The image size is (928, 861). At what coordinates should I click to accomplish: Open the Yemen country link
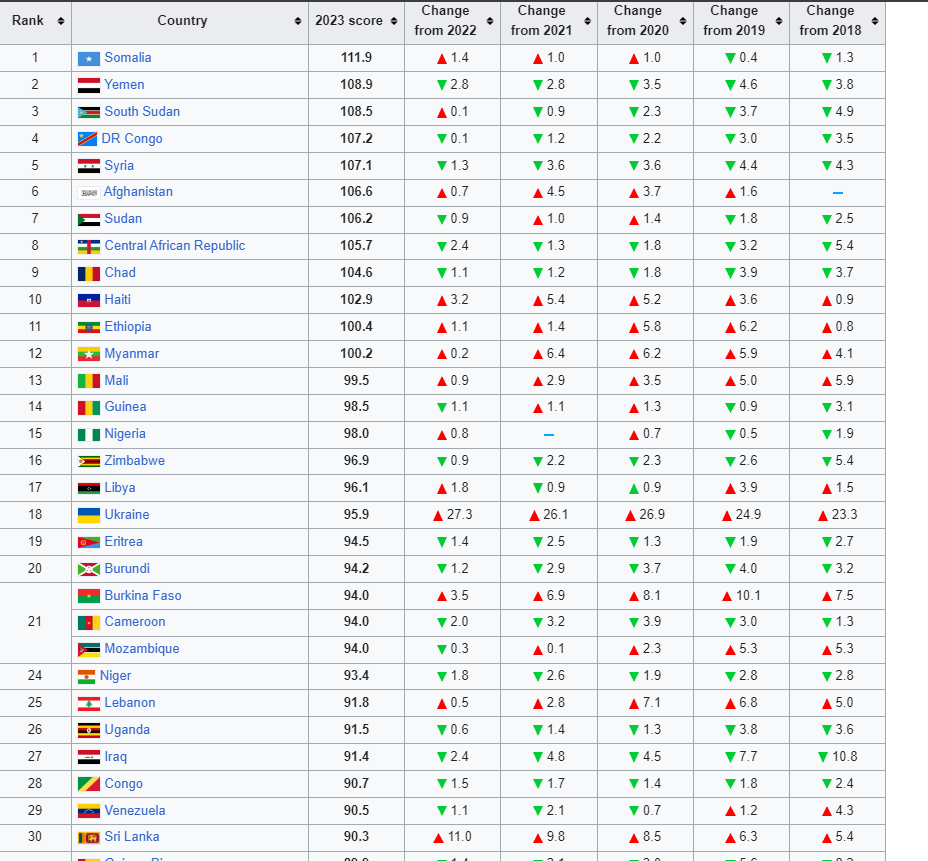[124, 85]
